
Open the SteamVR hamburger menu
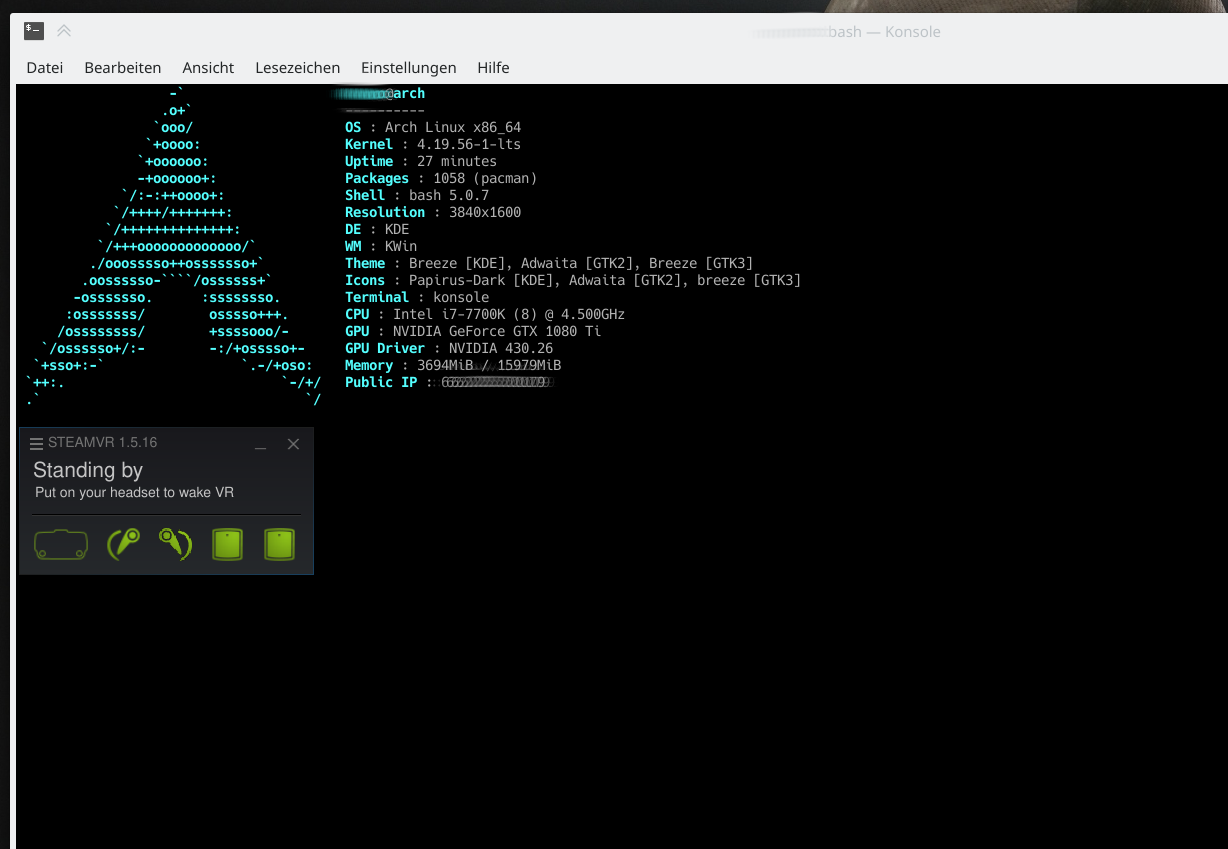[x=37, y=444]
